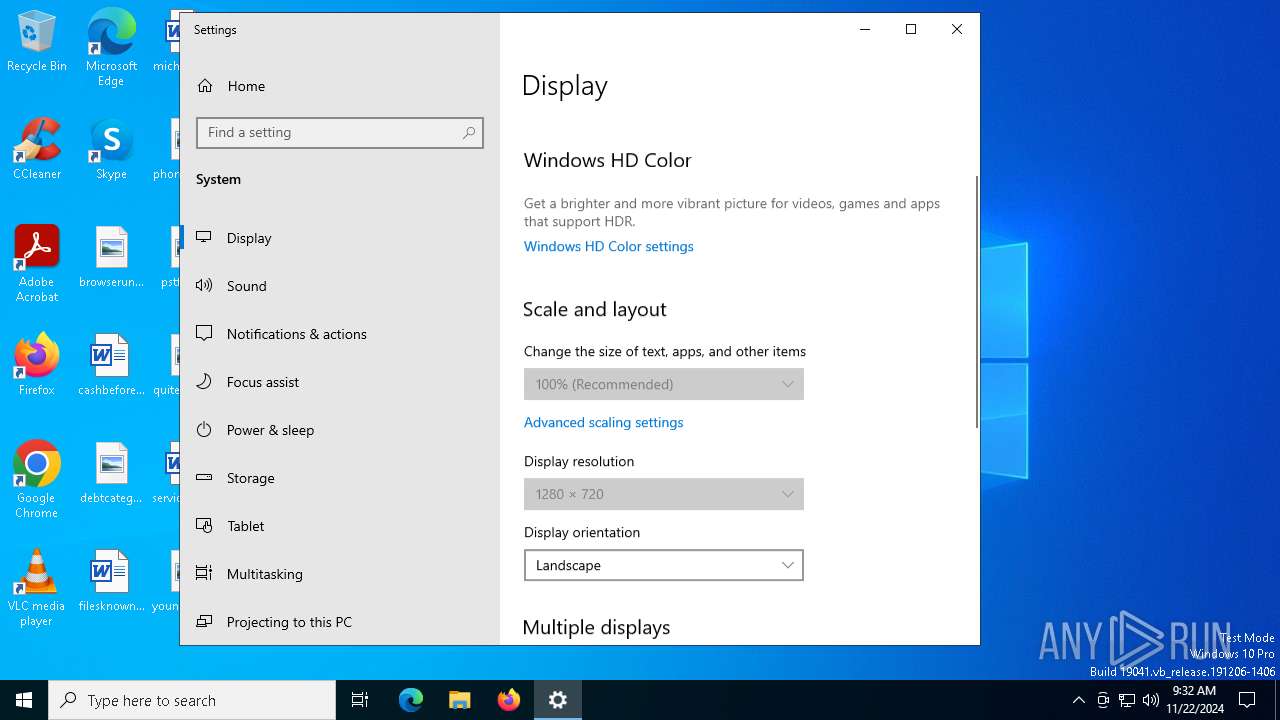Viewport: 1280px width, 720px height.
Task: Open Firefox from the taskbar
Action: [x=509, y=700]
